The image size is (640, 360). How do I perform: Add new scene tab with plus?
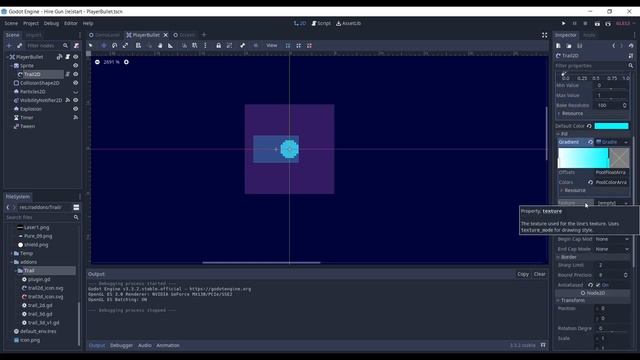coord(204,35)
